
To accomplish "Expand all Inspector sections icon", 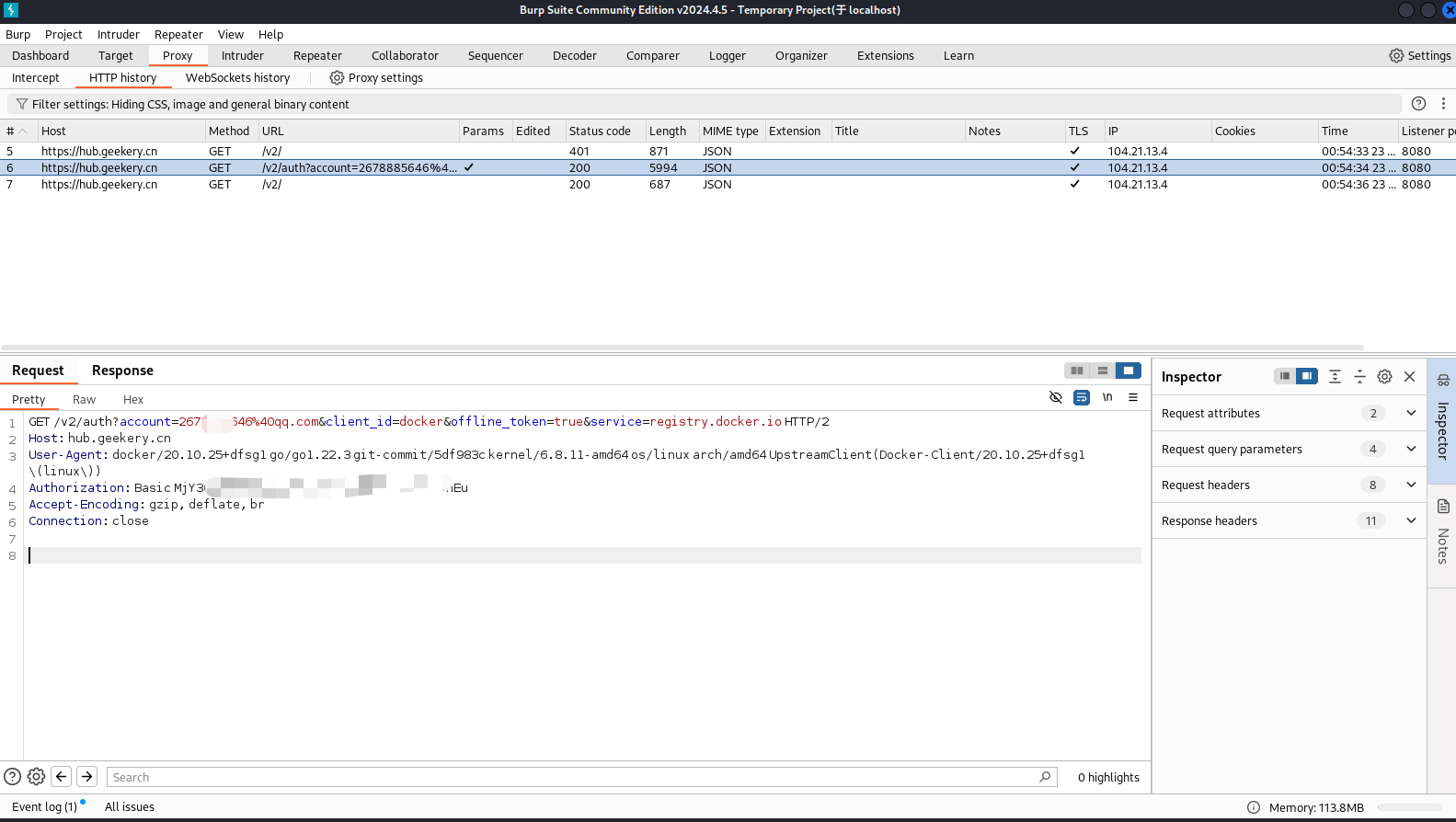I will [x=1335, y=377].
